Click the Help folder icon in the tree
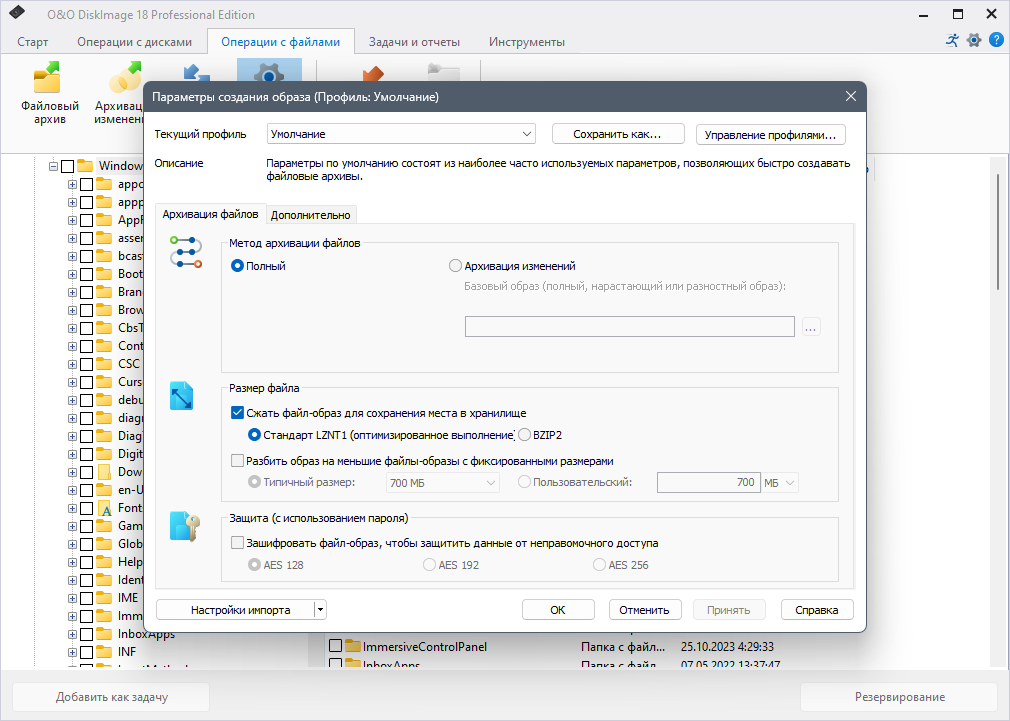 (x=104, y=562)
